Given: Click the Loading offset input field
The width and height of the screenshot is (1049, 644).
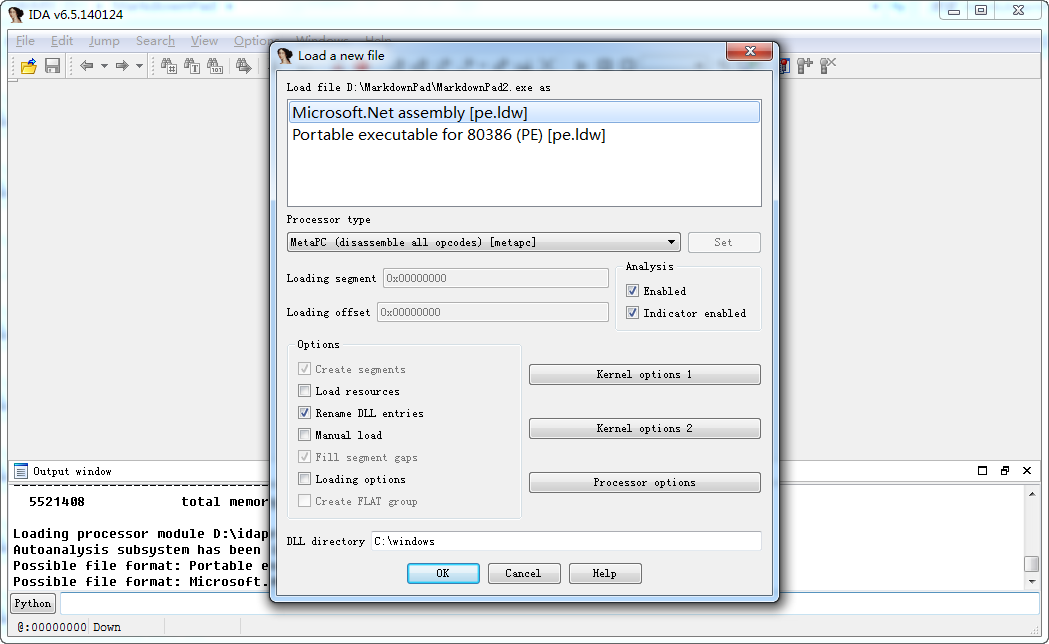Looking at the screenshot, I should [x=492, y=312].
